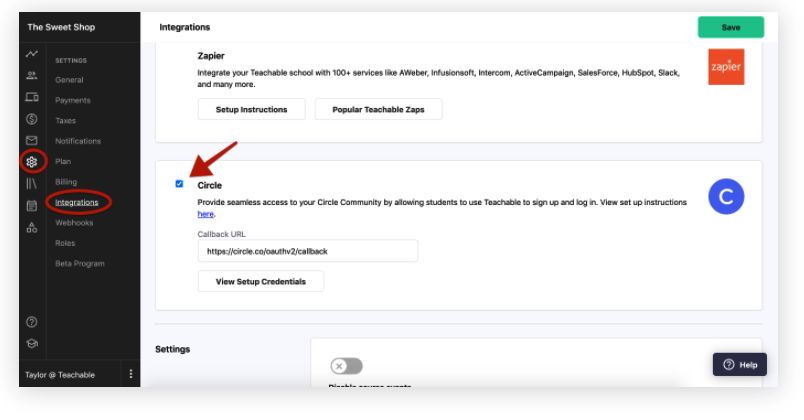This screenshot has height=420, width=804.
Task: Open the Users sidebar icon
Action: tap(32, 76)
